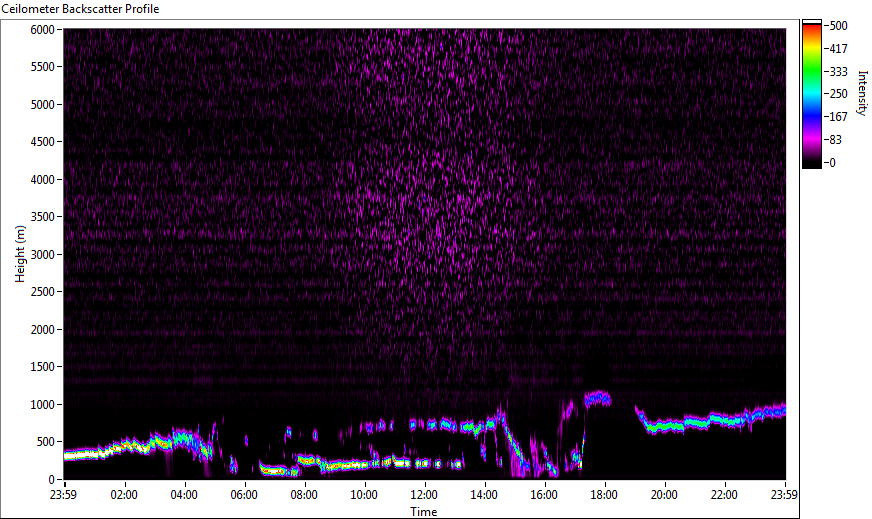Viewport: 872px width, 519px height.
Task: Click the 04:00 time axis tick label
Action: coord(184,495)
